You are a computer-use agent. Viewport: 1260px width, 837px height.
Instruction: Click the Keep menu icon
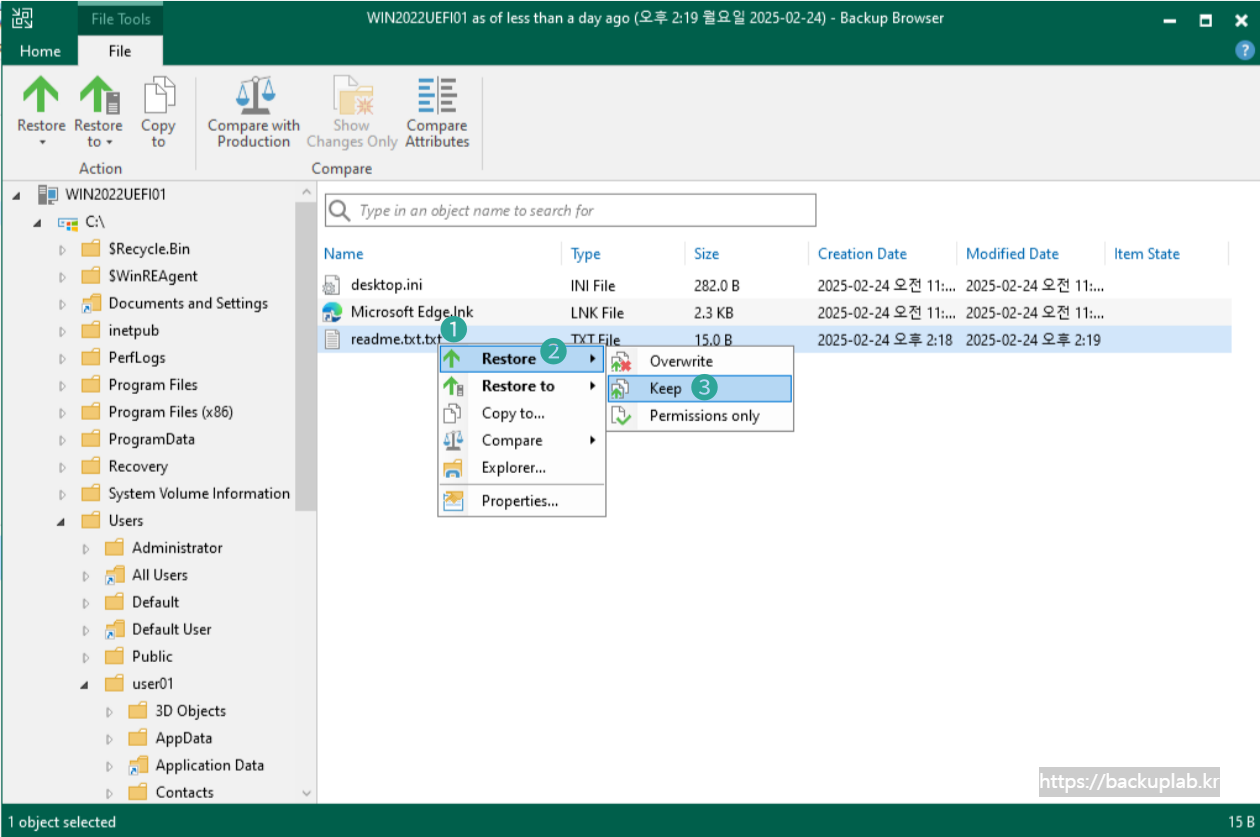click(622, 388)
